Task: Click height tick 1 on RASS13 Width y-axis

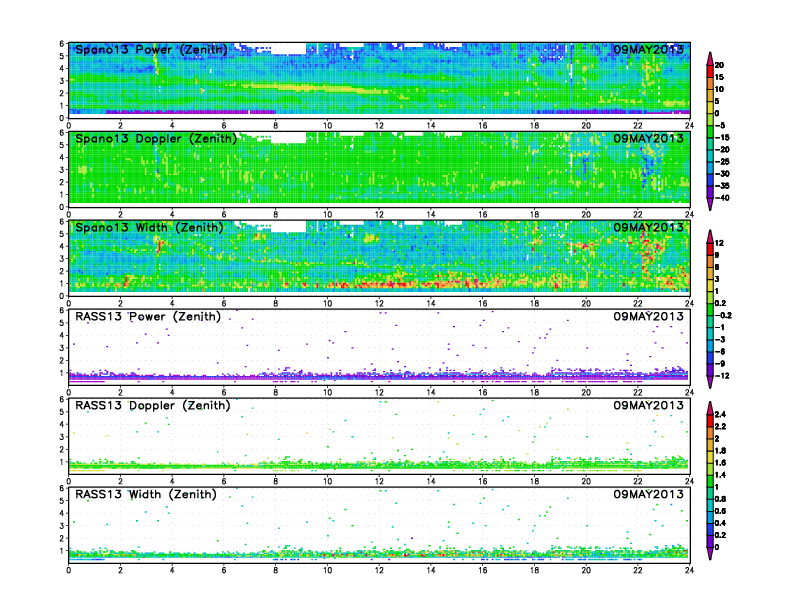Action: [62, 551]
